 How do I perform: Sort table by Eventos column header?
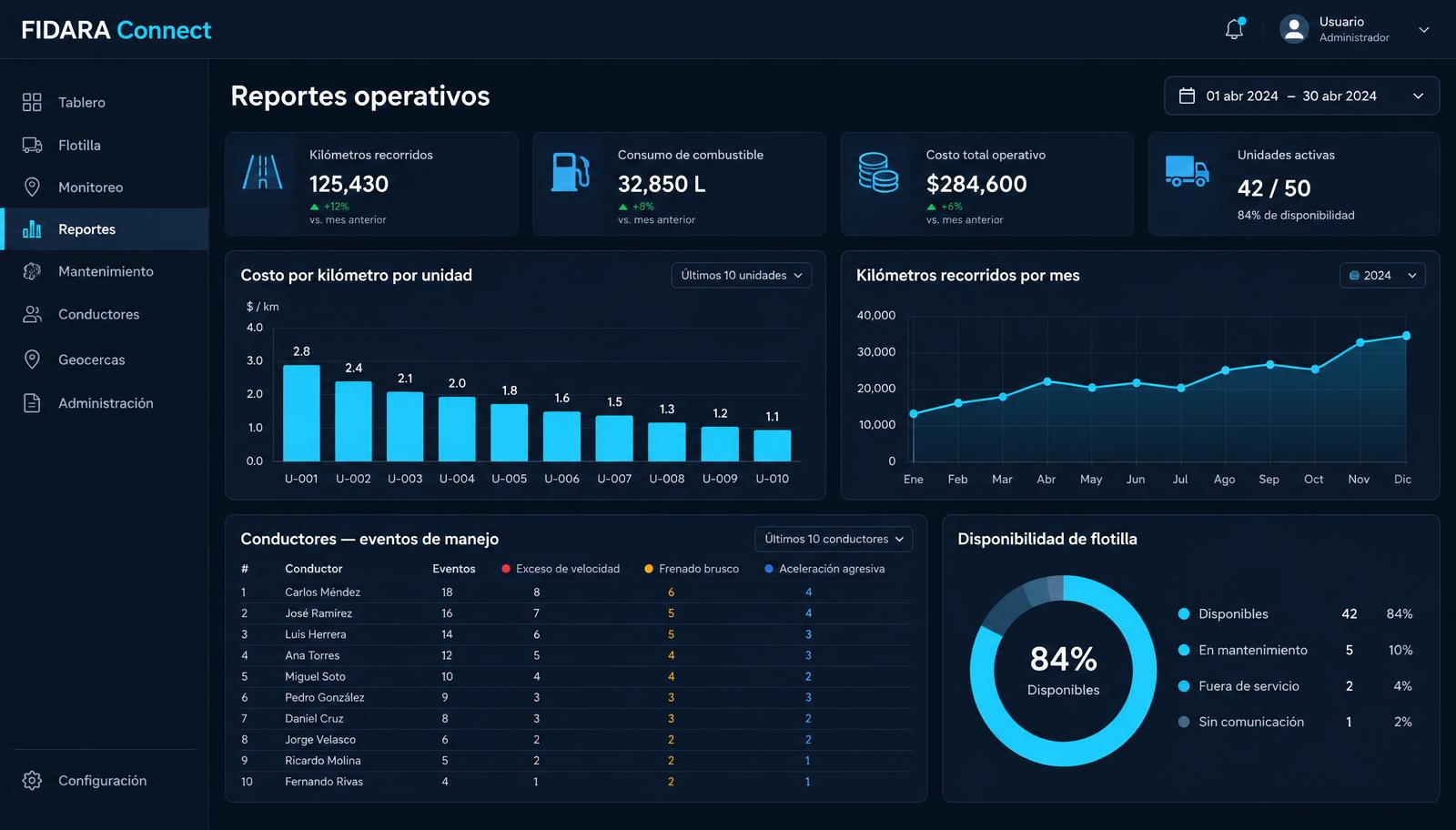pos(454,569)
